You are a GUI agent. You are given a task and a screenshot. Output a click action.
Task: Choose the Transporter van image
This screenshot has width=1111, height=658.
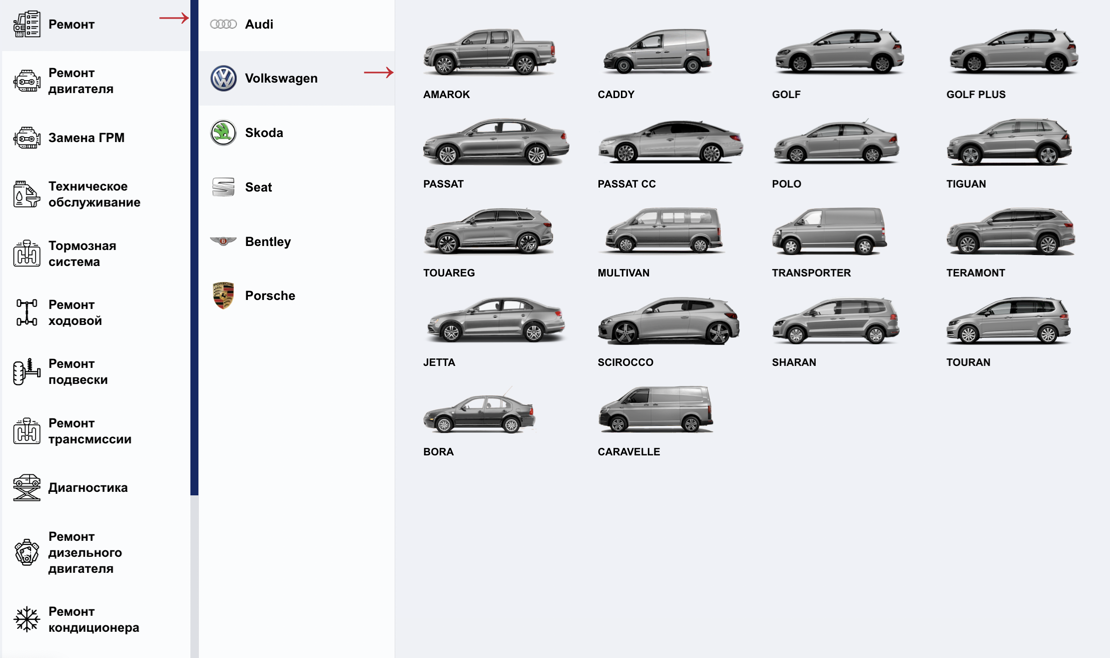pyautogui.click(x=829, y=231)
